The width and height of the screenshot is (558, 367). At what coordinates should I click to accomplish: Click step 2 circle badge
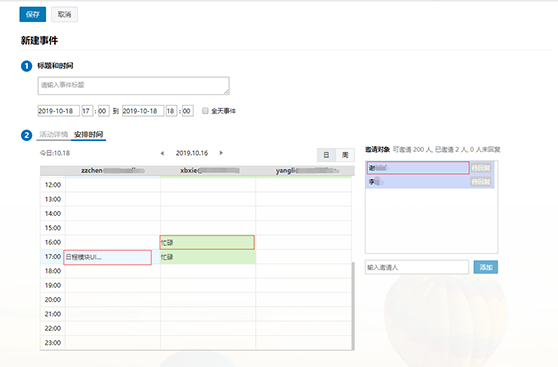[x=26, y=135]
